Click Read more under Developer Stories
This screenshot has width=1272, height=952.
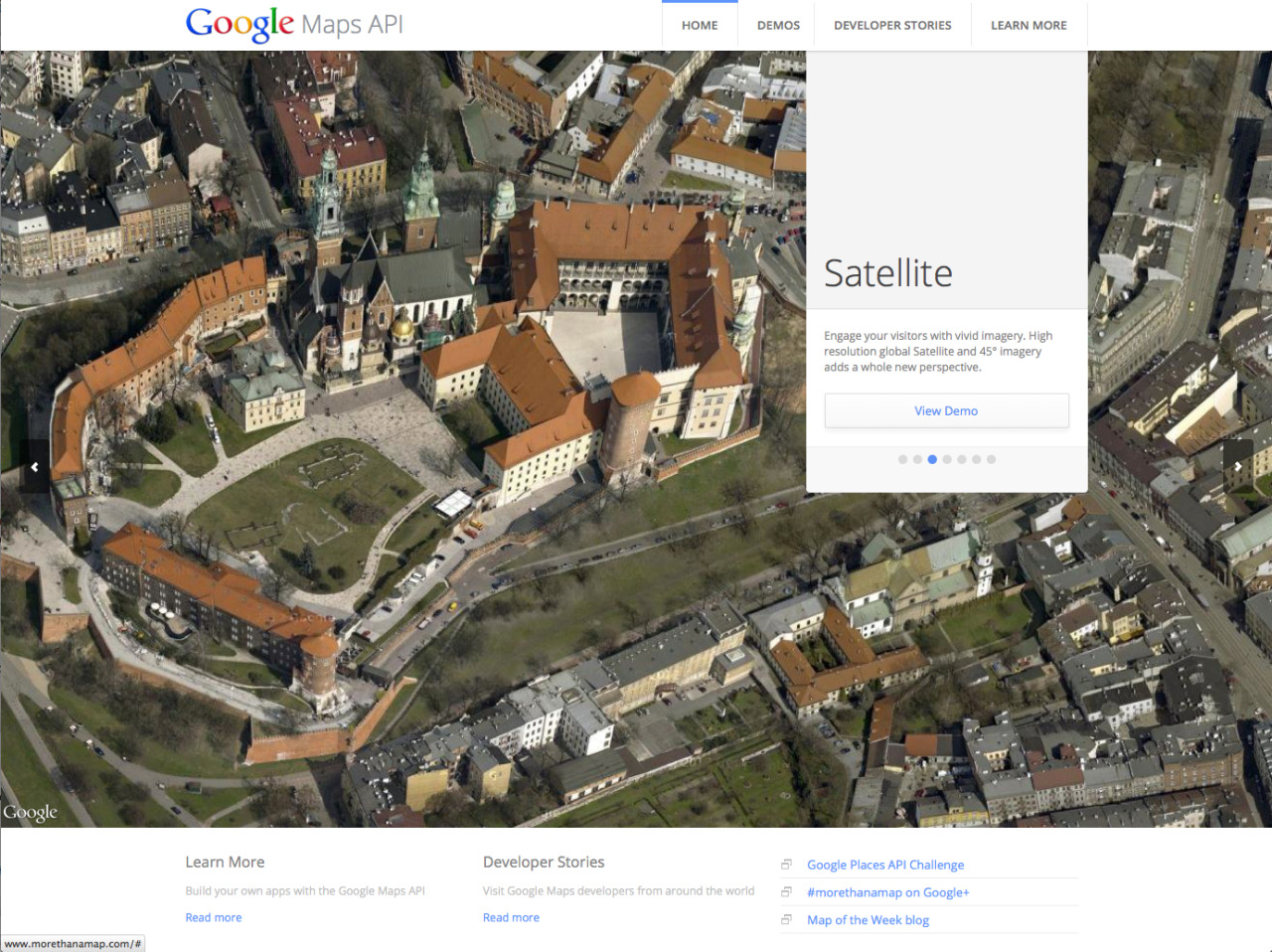pos(511,917)
